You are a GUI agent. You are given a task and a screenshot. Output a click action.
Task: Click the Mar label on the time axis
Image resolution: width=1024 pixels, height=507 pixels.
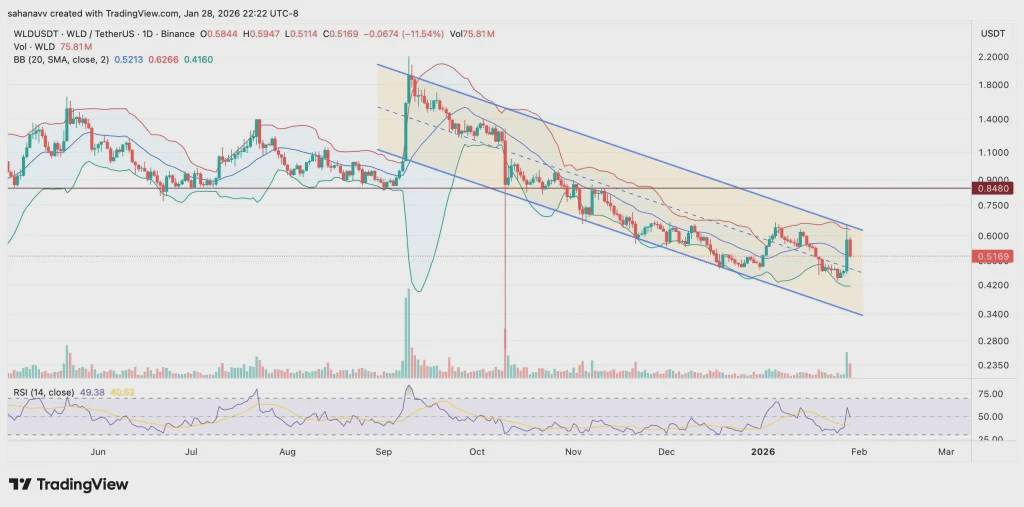click(x=946, y=451)
